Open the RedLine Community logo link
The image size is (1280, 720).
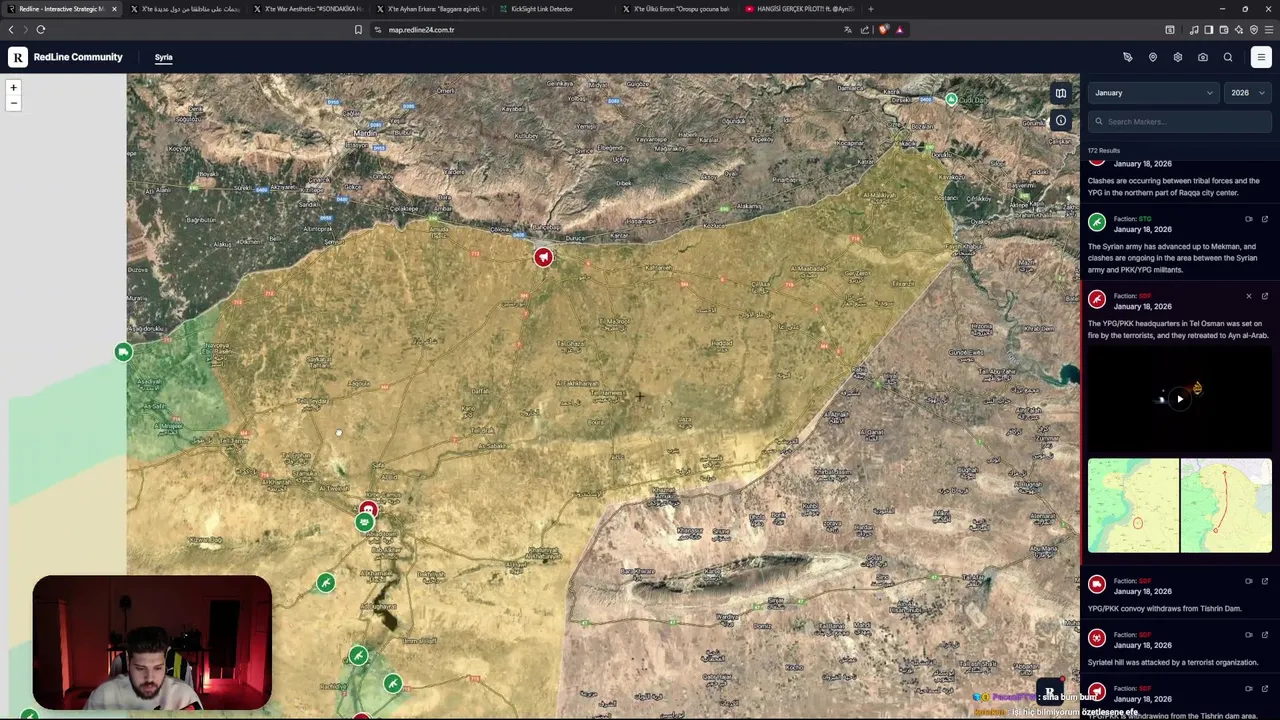tap(67, 57)
